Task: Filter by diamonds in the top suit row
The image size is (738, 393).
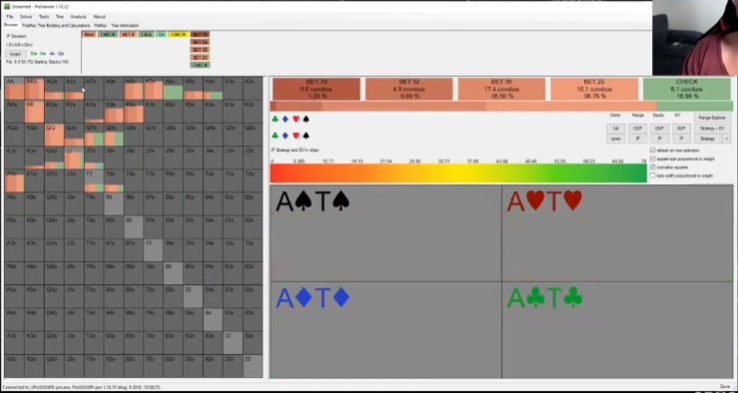Action: [x=285, y=119]
